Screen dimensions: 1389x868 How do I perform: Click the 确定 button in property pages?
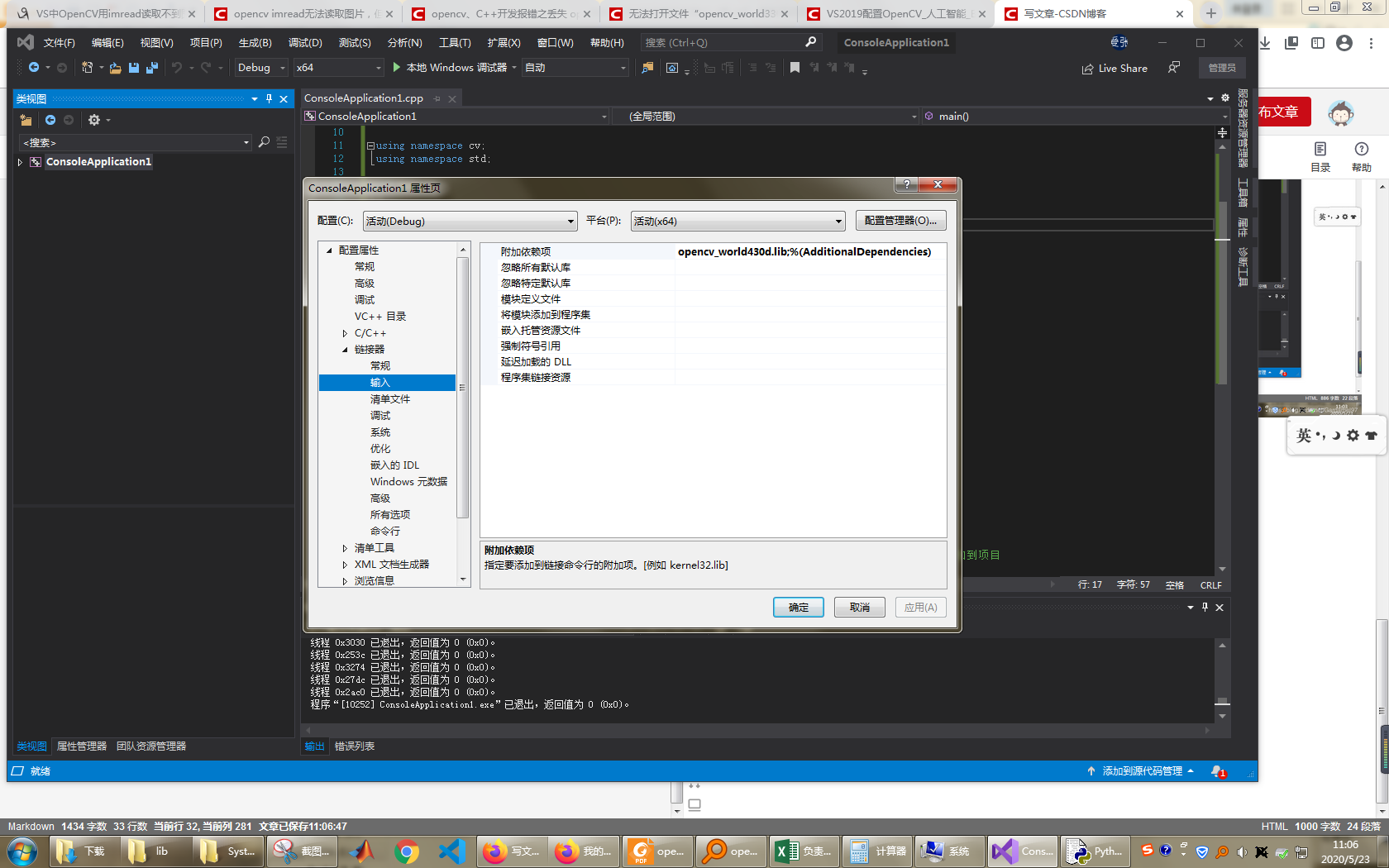[798, 607]
